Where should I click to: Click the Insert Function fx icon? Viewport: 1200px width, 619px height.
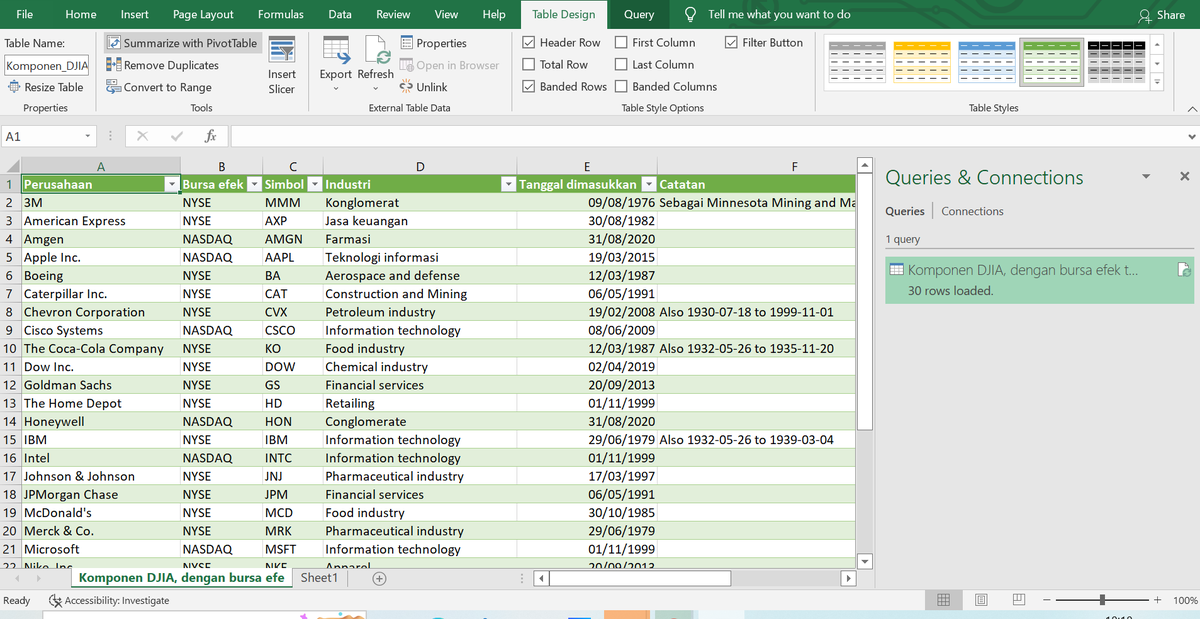210,135
